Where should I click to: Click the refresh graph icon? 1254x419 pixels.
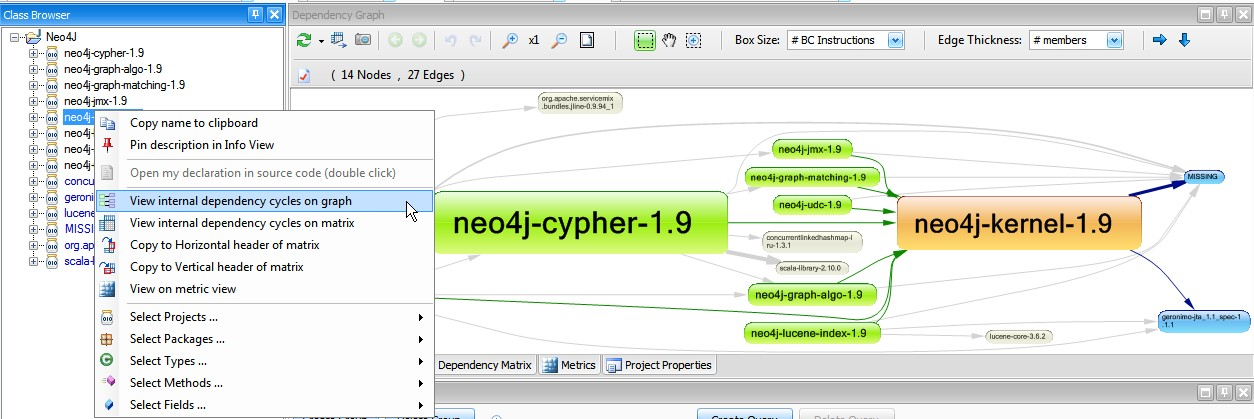pyautogui.click(x=304, y=40)
